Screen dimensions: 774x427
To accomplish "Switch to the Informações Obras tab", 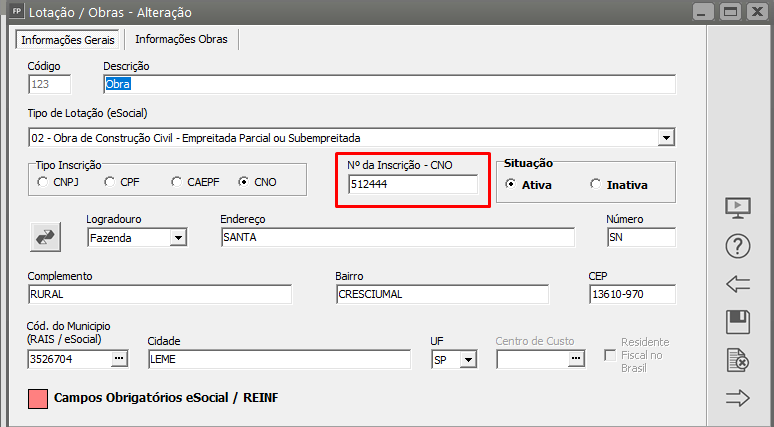I will click(181, 39).
